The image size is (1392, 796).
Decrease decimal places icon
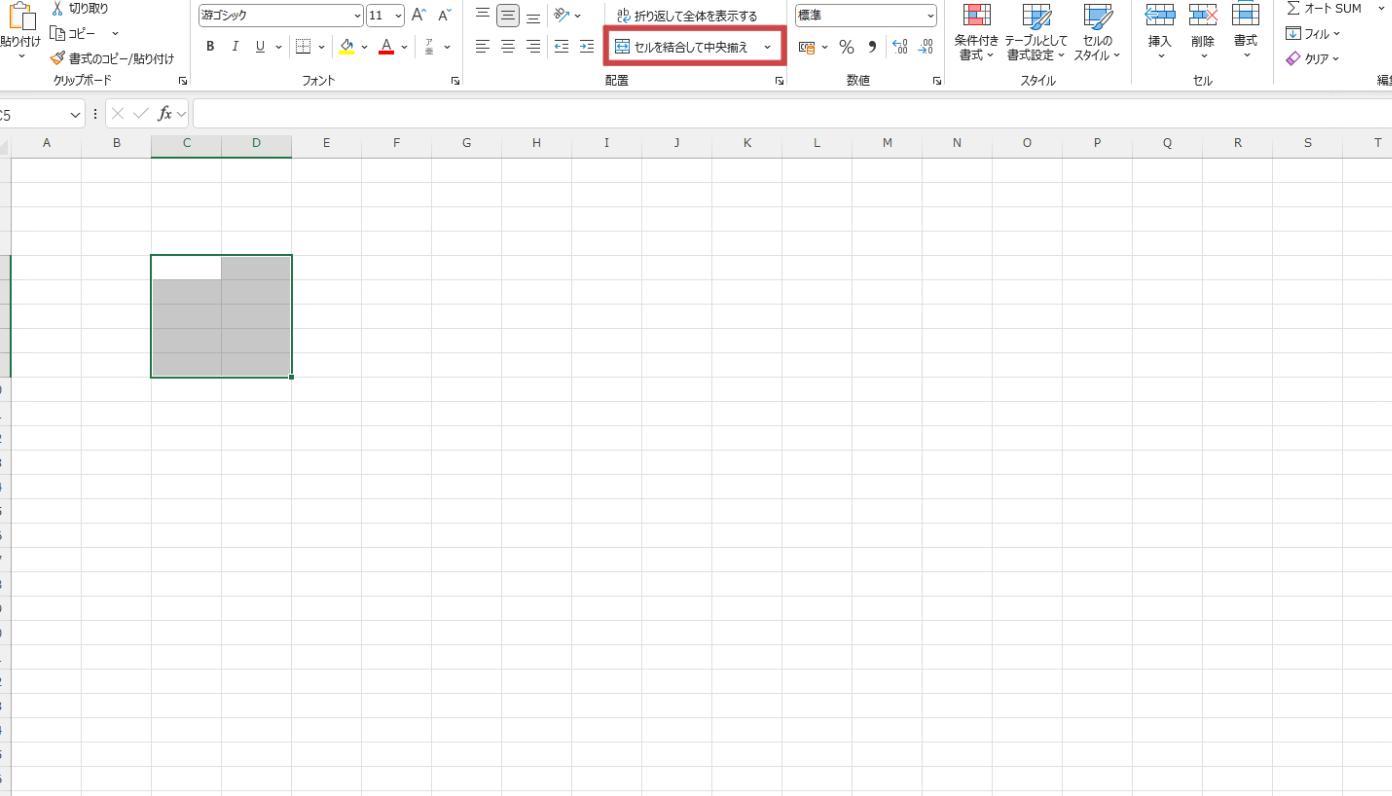[x=925, y=47]
